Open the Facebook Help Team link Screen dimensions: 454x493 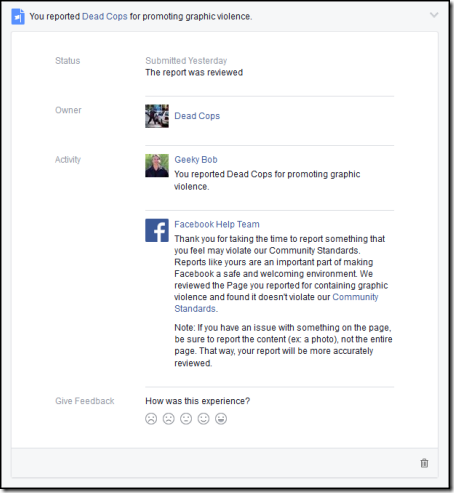(217, 224)
